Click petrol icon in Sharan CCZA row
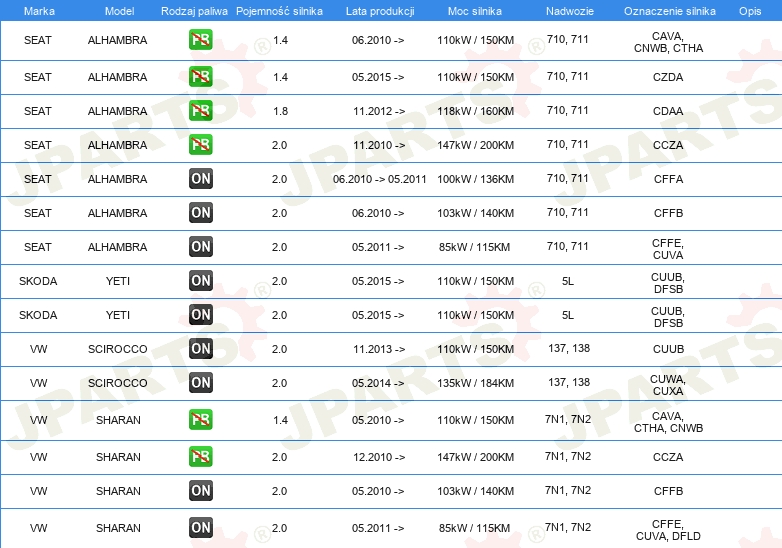782x548 pixels. [200, 456]
